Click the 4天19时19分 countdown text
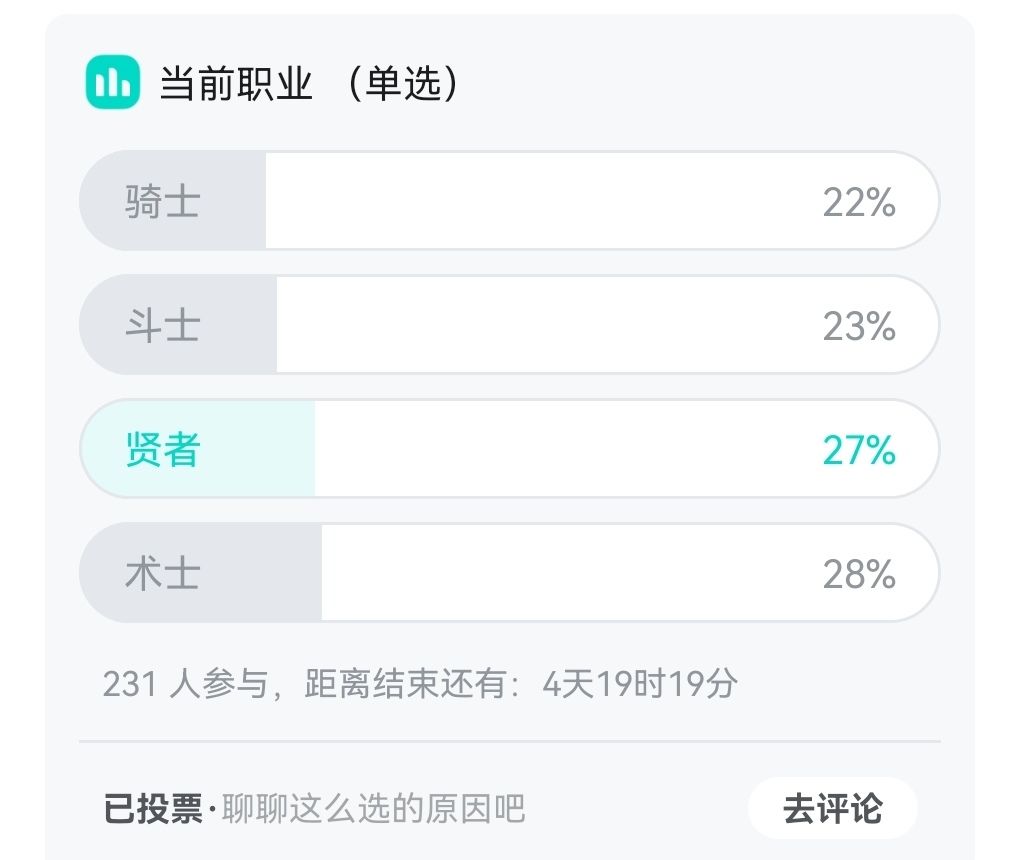Screen dimensions: 1020x860 640,684
